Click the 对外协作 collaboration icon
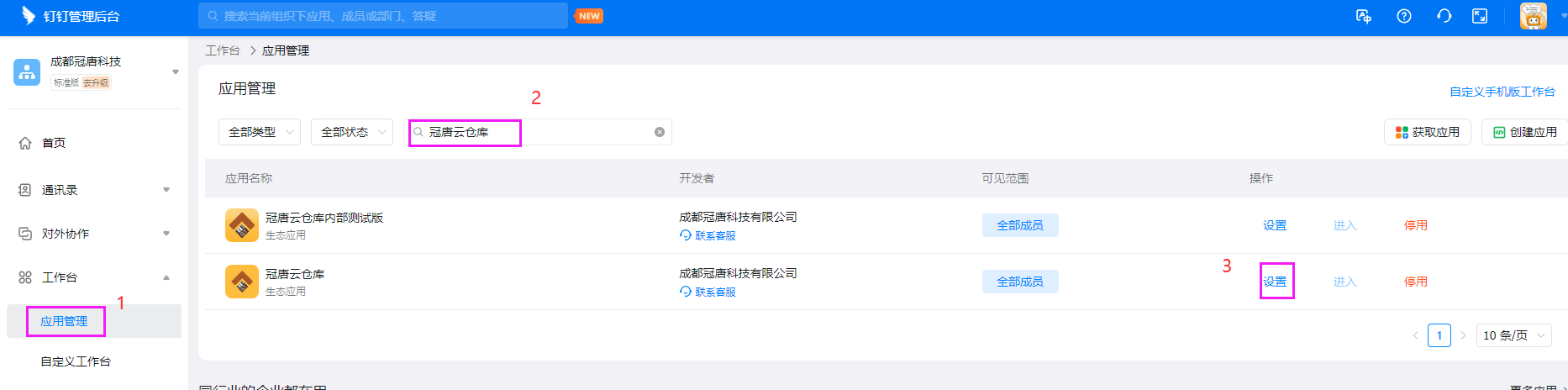Viewport: 1568px width, 390px height. pyautogui.click(x=25, y=234)
